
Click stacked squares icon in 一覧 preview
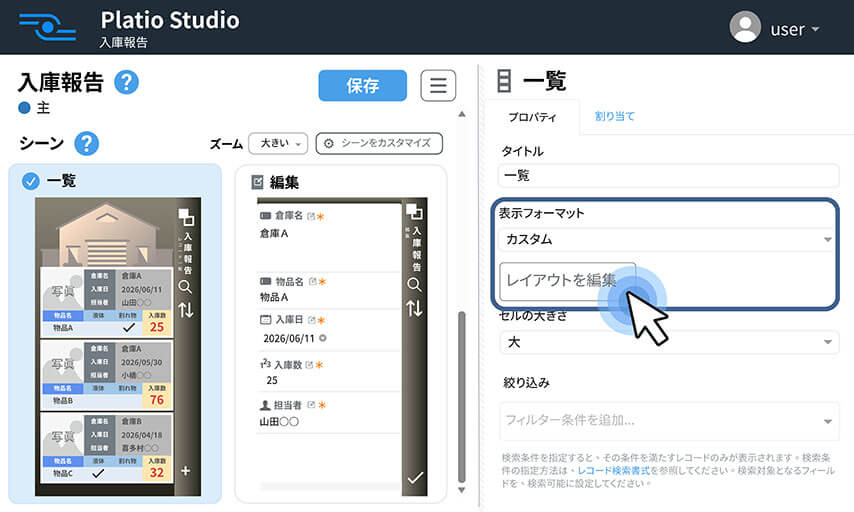coord(186,217)
